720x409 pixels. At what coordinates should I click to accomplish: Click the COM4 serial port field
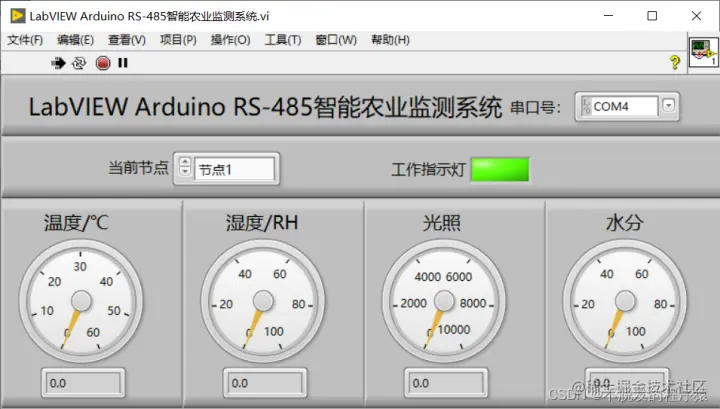(624, 106)
